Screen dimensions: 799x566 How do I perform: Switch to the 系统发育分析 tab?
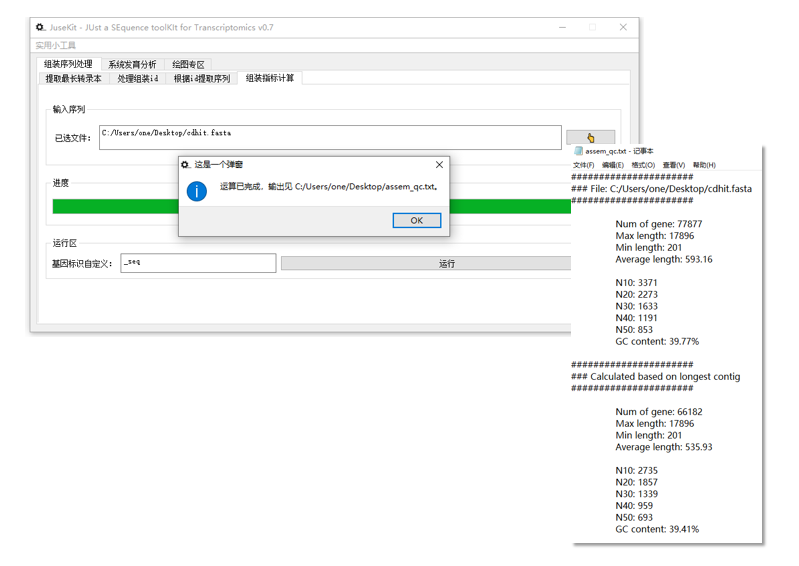(x=132, y=65)
